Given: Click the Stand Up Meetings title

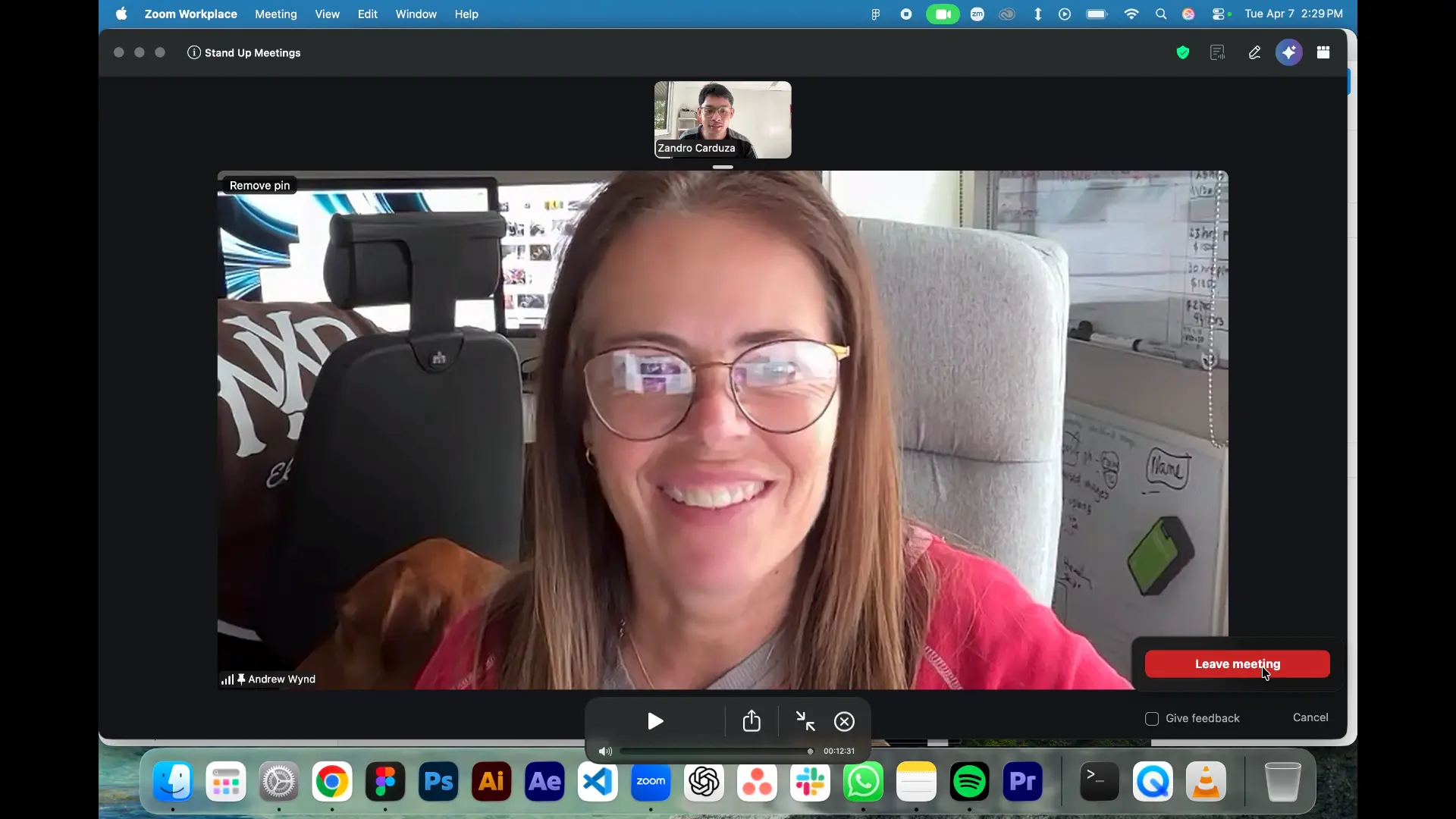Looking at the screenshot, I should point(253,52).
